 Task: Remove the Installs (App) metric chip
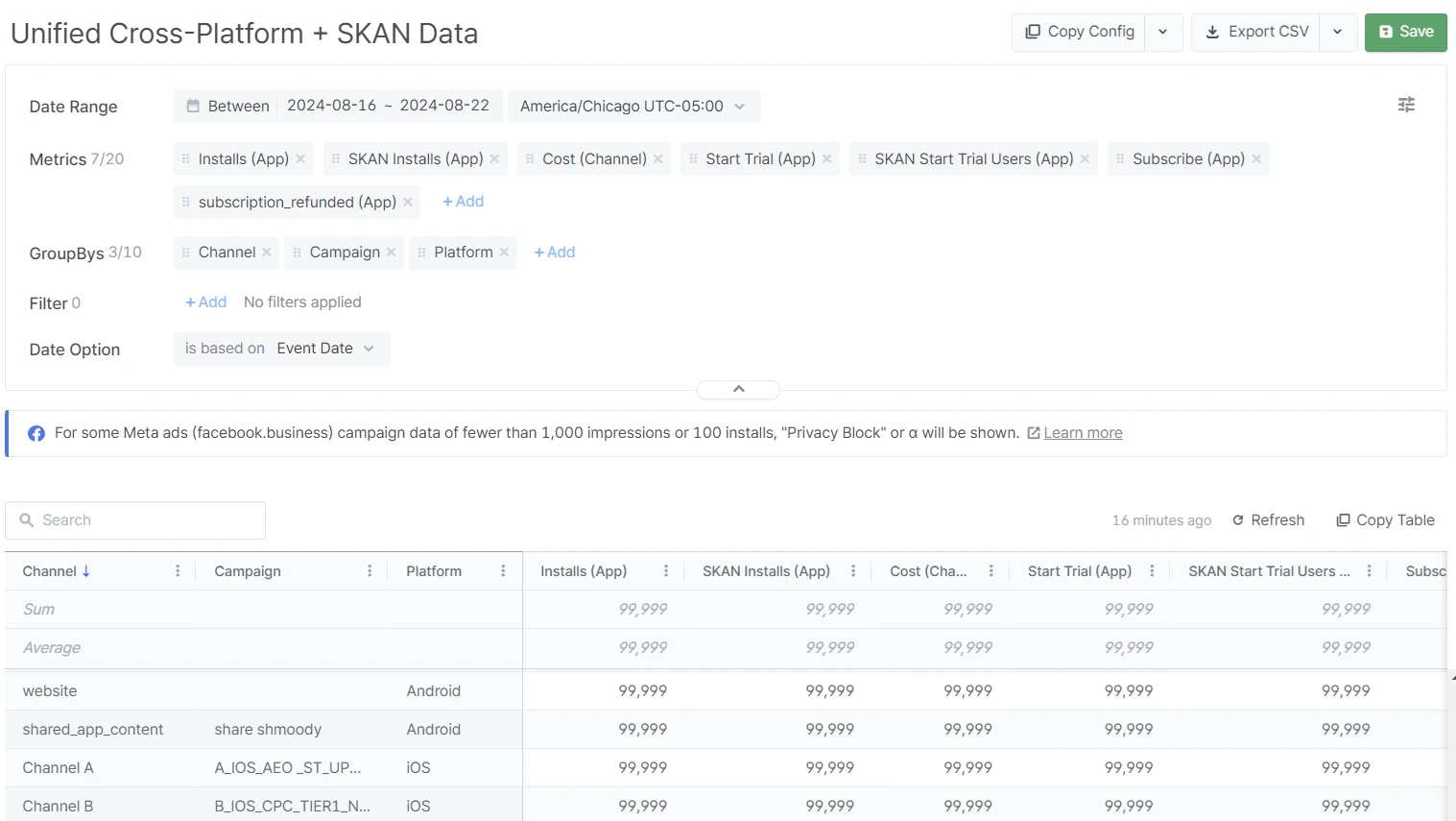(x=300, y=159)
